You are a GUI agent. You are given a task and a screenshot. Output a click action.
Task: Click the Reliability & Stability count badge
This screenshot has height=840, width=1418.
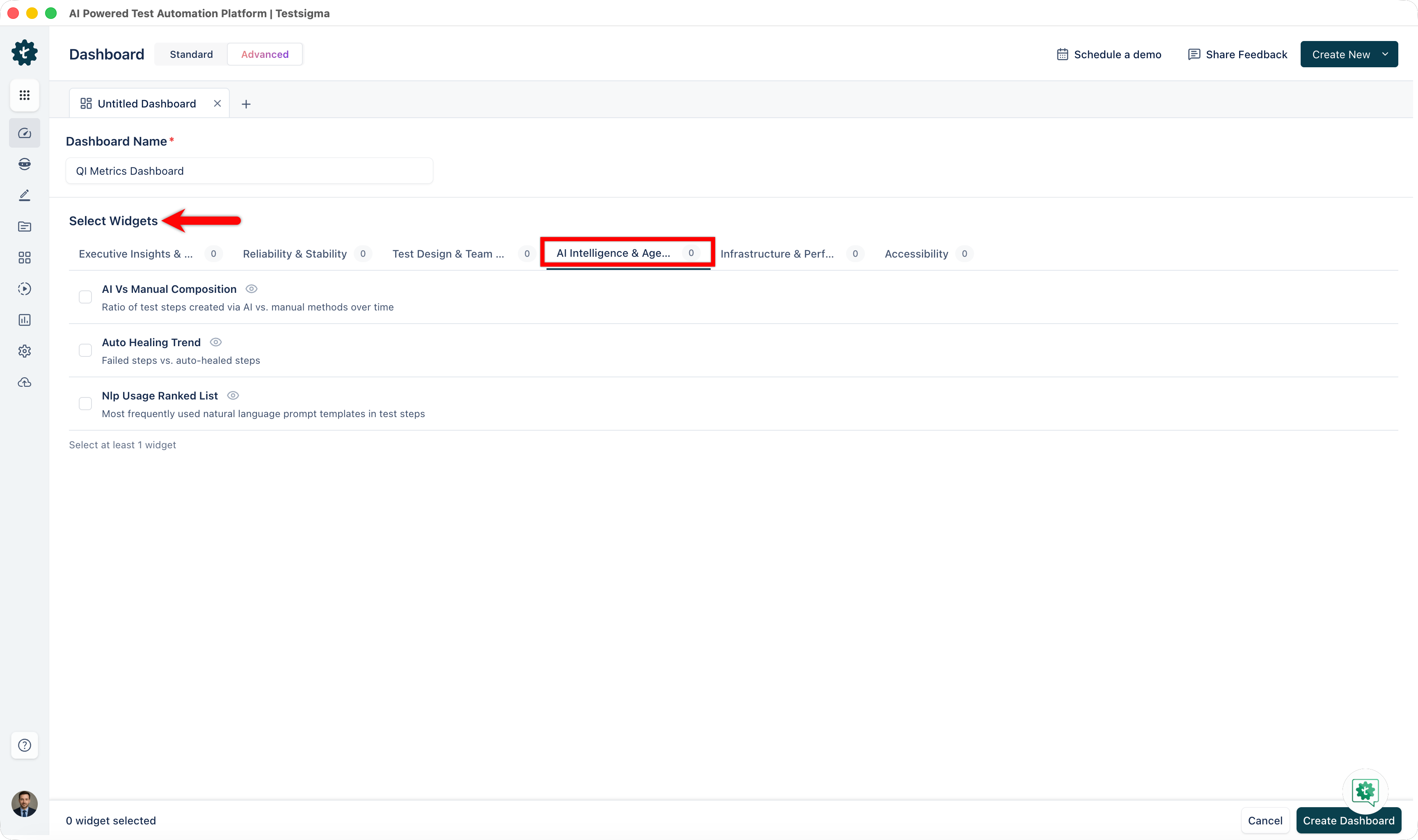click(363, 253)
